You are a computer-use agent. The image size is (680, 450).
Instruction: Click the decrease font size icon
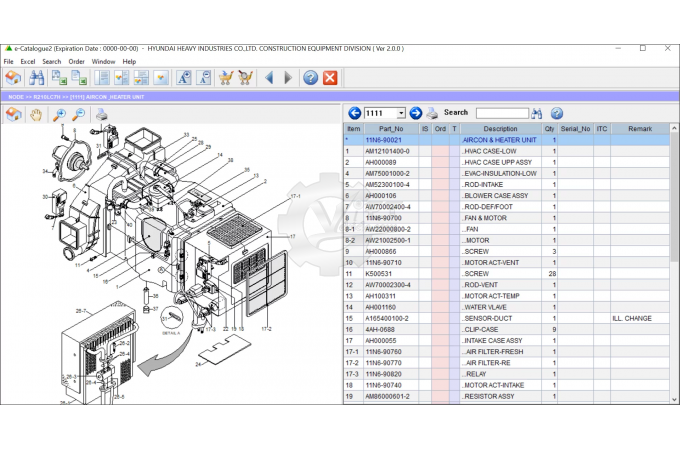(x=203, y=77)
